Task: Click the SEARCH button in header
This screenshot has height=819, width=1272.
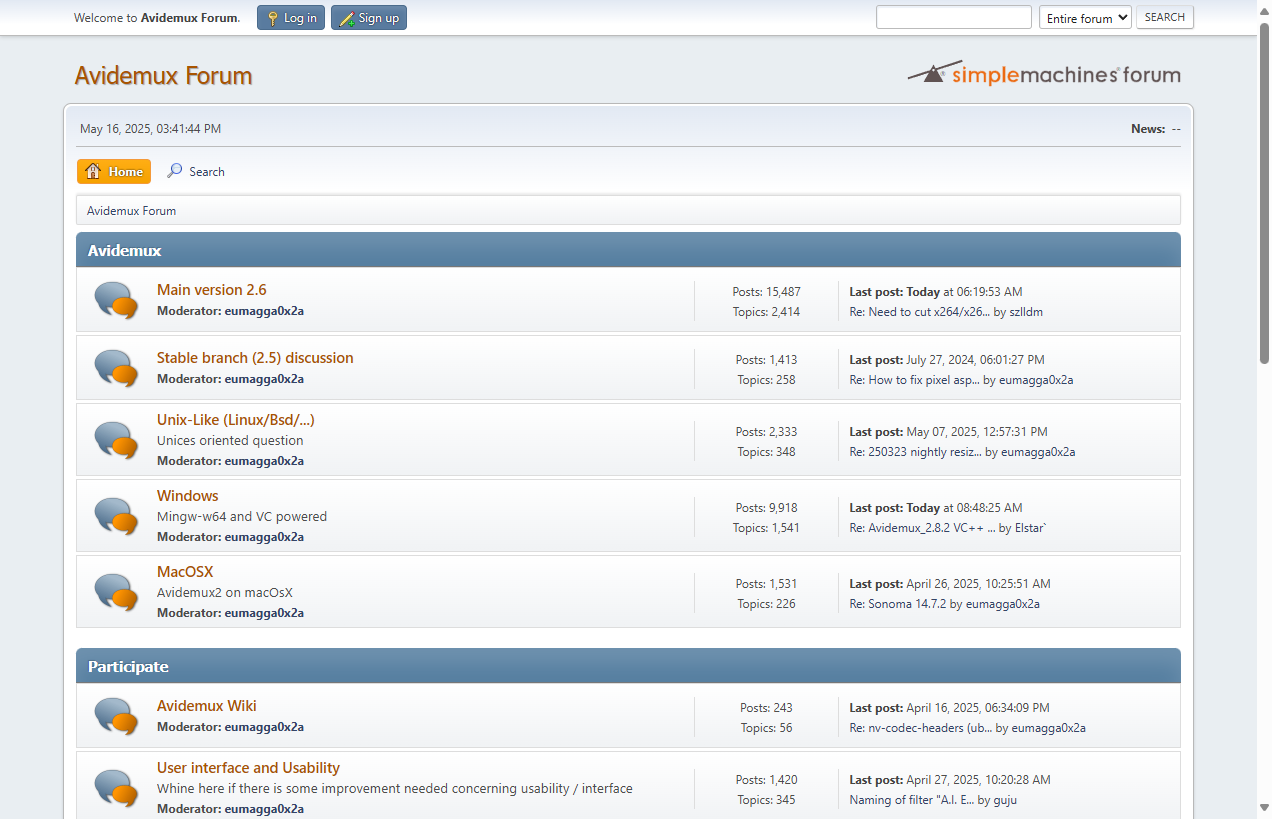Action: [1164, 18]
